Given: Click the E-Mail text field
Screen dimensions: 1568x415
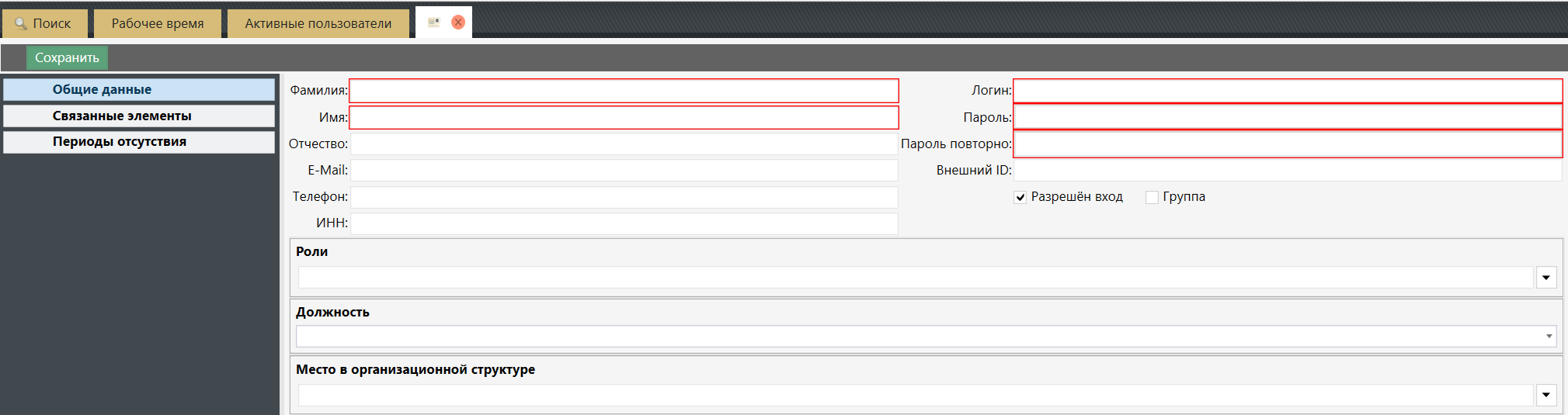Looking at the screenshot, I should [x=624, y=171].
